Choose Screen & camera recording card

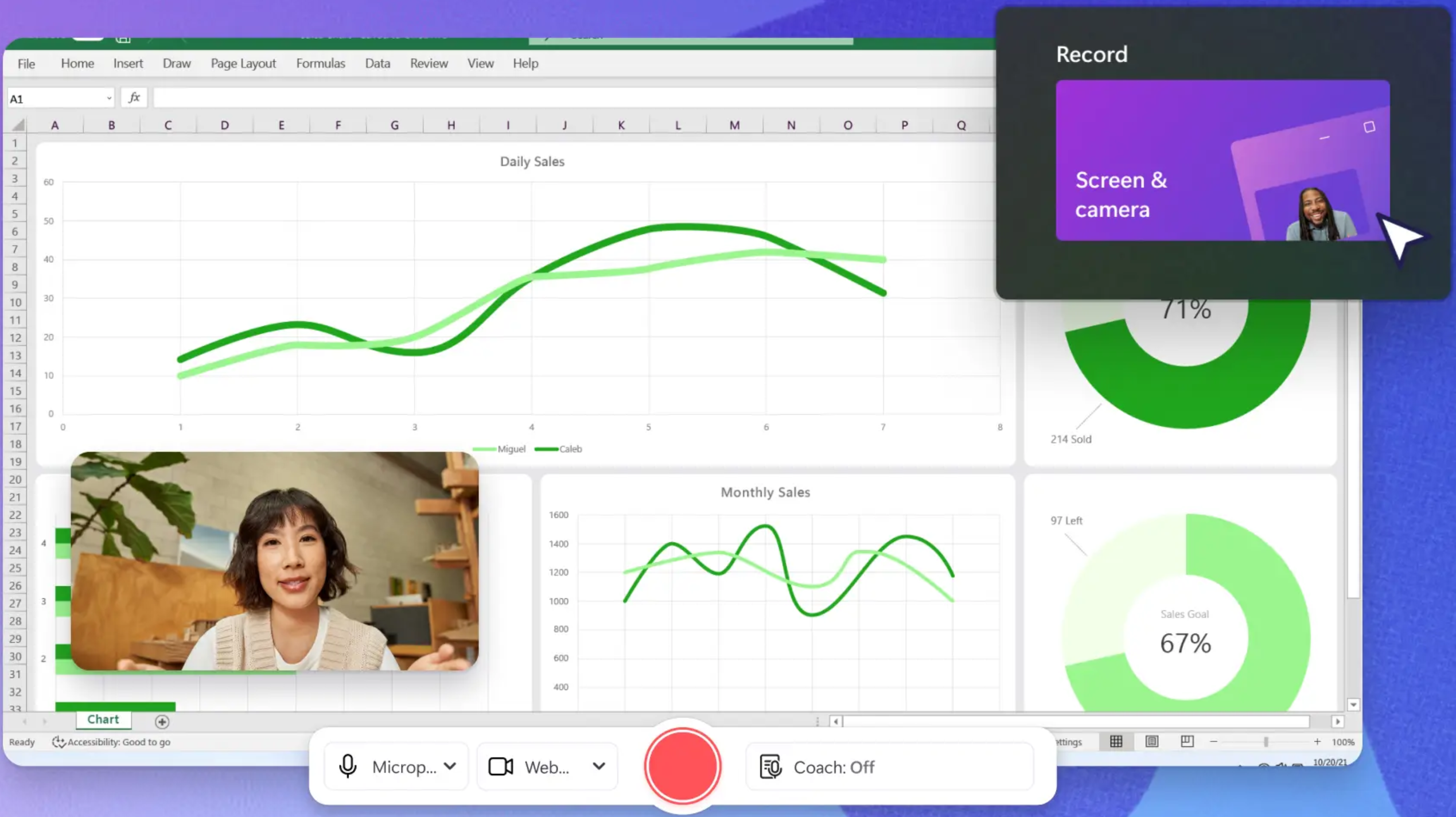click(x=1223, y=160)
